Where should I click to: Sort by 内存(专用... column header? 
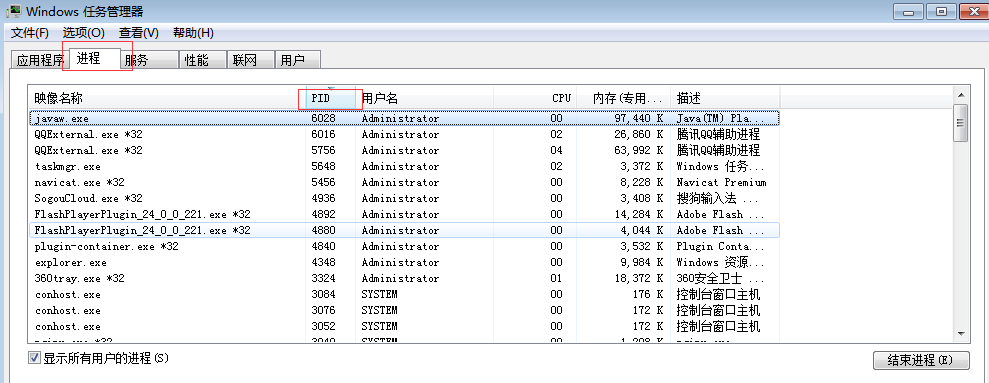pyautogui.click(x=623, y=98)
